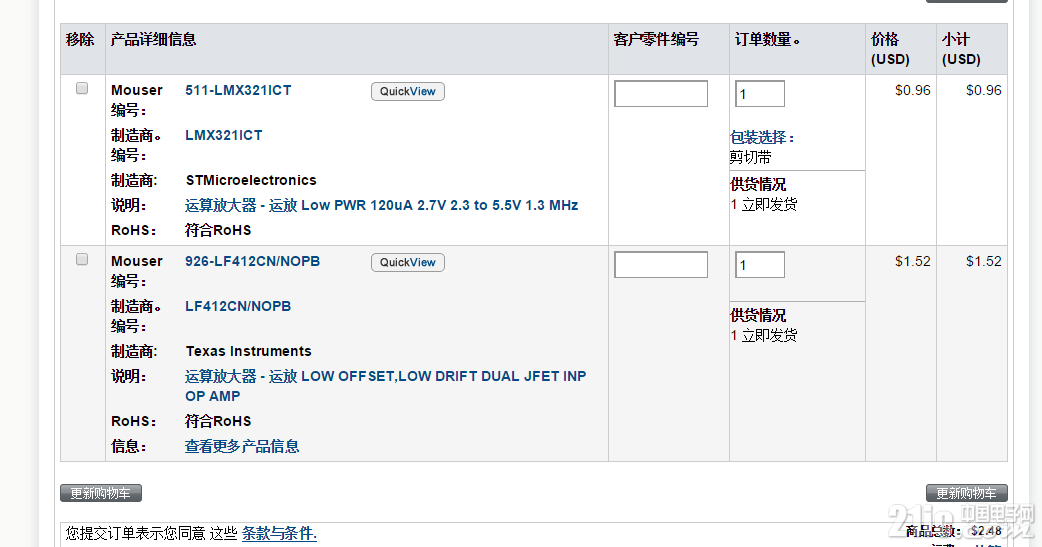Open 条款与条件 terms link
Viewport: 1042px width, 547px height.
click(279, 533)
